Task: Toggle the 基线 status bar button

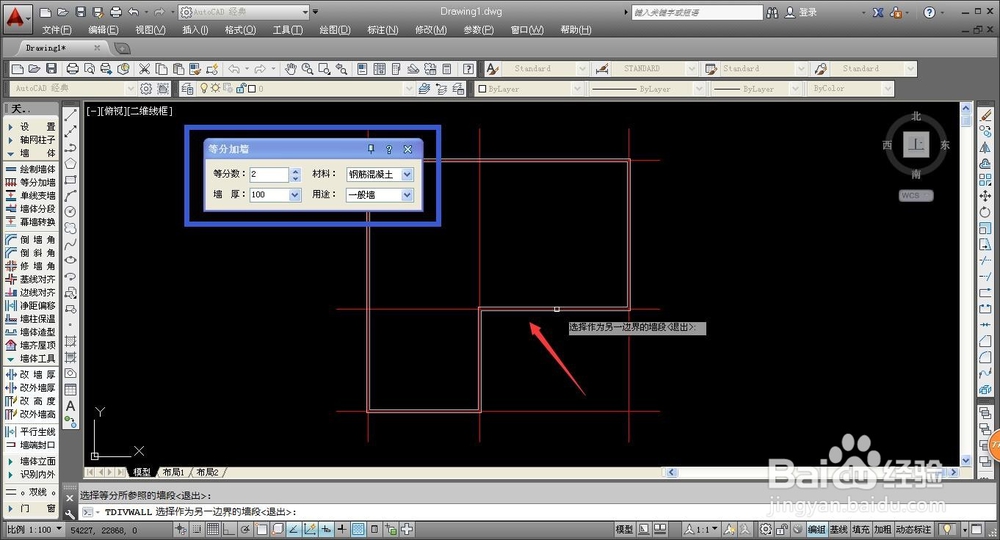Action: [x=839, y=529]
